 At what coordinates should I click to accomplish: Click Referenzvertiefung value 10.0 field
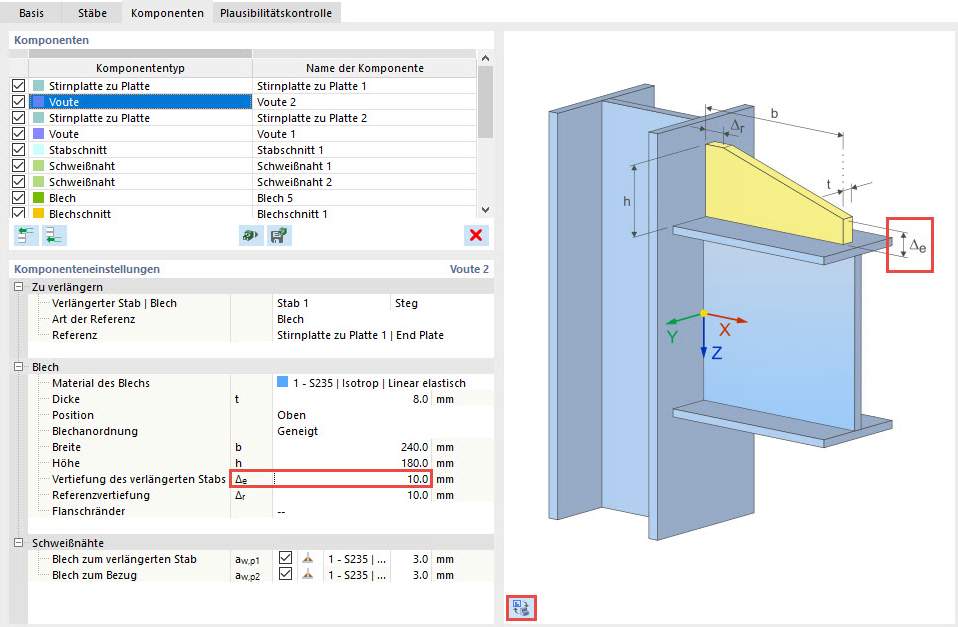pyautogui.click(x=352, y=495)
